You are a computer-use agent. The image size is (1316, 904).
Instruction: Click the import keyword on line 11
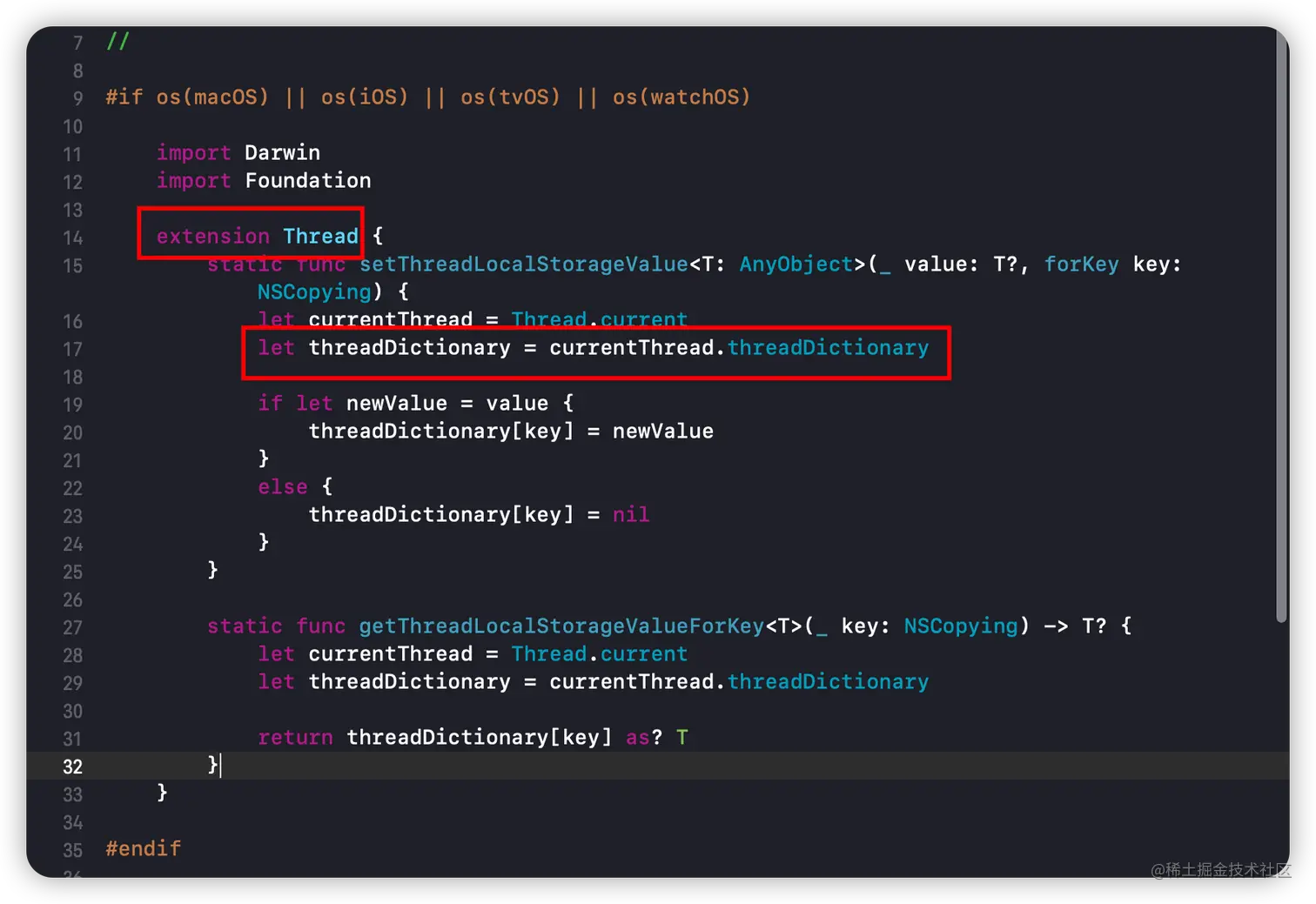pyautogui.click(x=193, y=152)
